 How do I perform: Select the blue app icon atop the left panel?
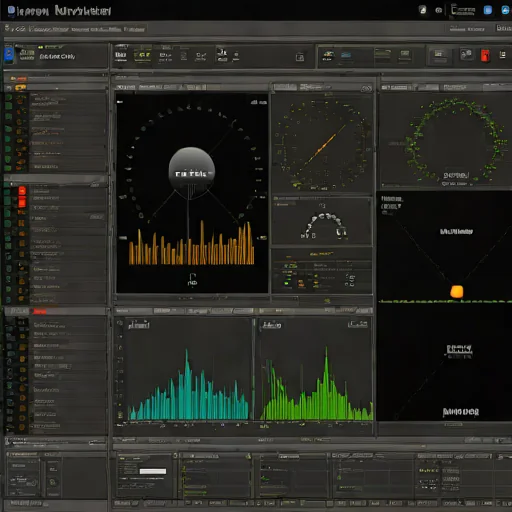click(9, 54)
